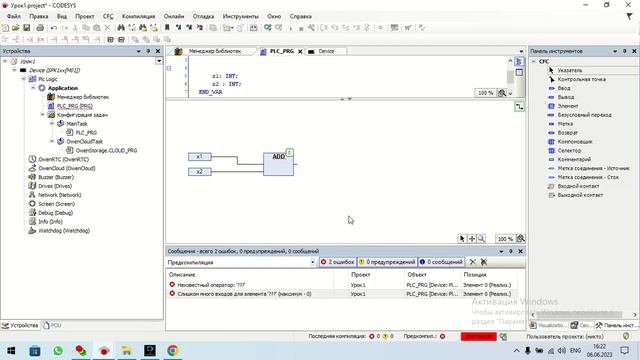Click the auto-routing icon in CFC editor corner
This screenshot has width=640, height=360.
pos(519,107)
